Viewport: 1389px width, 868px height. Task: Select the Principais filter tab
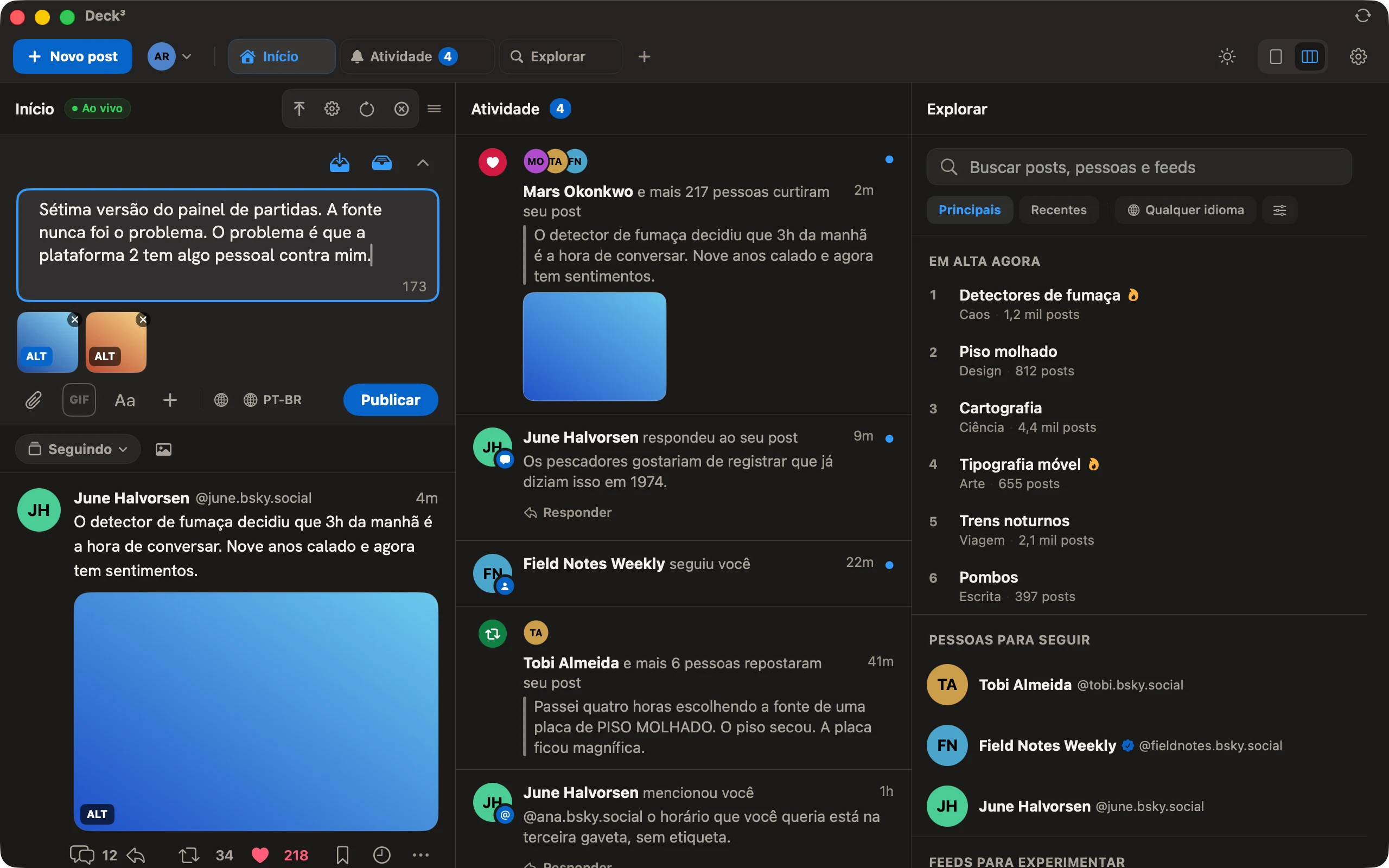click(x=970, y=210)
